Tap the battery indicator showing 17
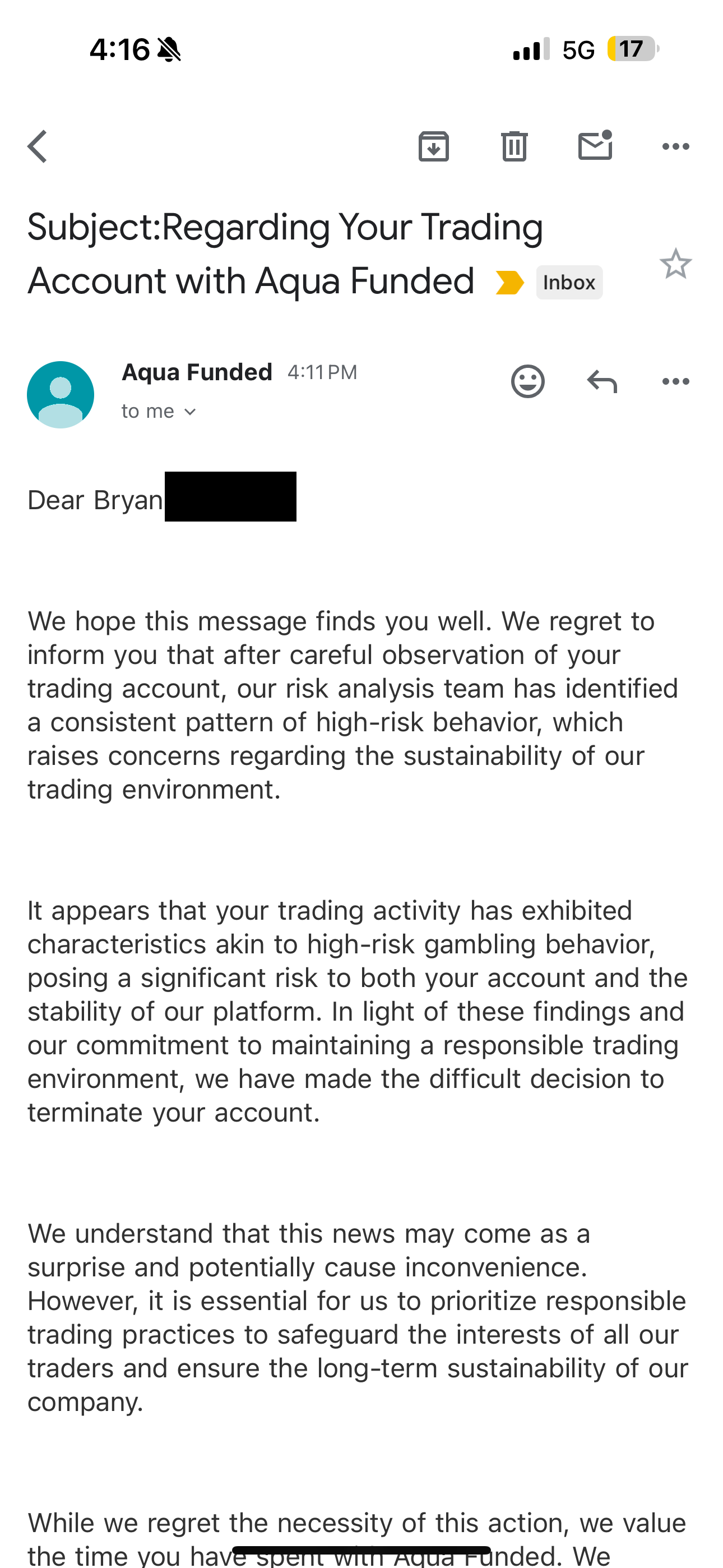The width and height of the screenshot is (723, 1568). (633, 49)
